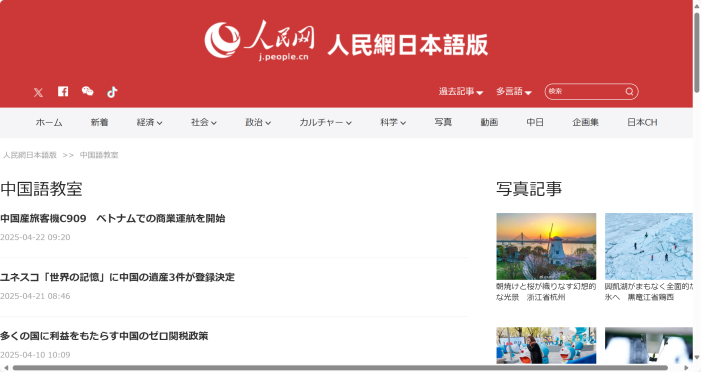
Task: Open the Doraemon figures photo thumbnail
Action: click(x=546, y=345)
